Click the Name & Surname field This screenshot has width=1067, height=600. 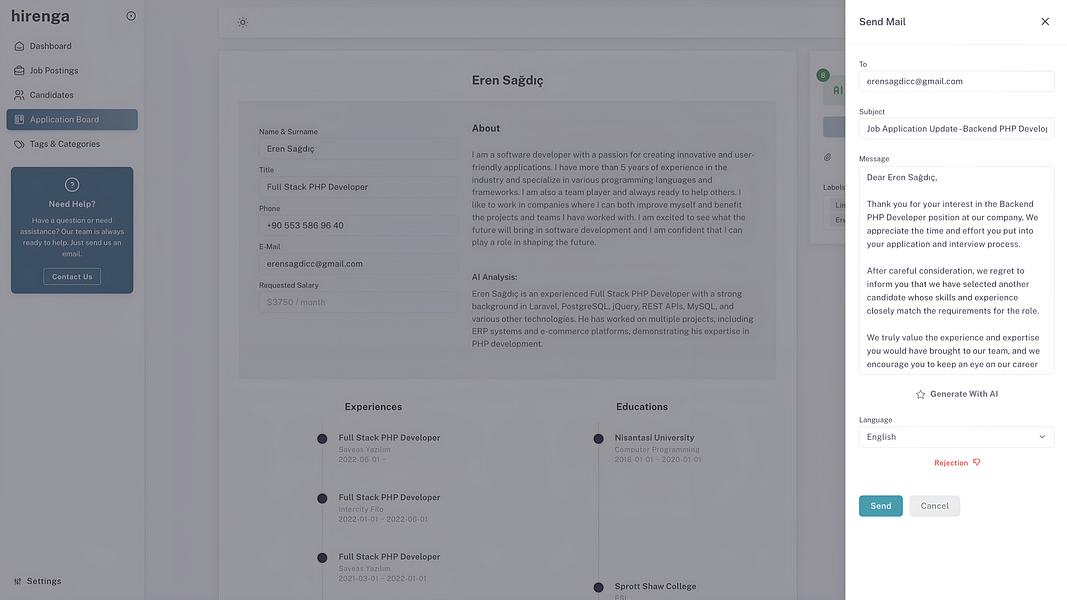pos(359,149)
